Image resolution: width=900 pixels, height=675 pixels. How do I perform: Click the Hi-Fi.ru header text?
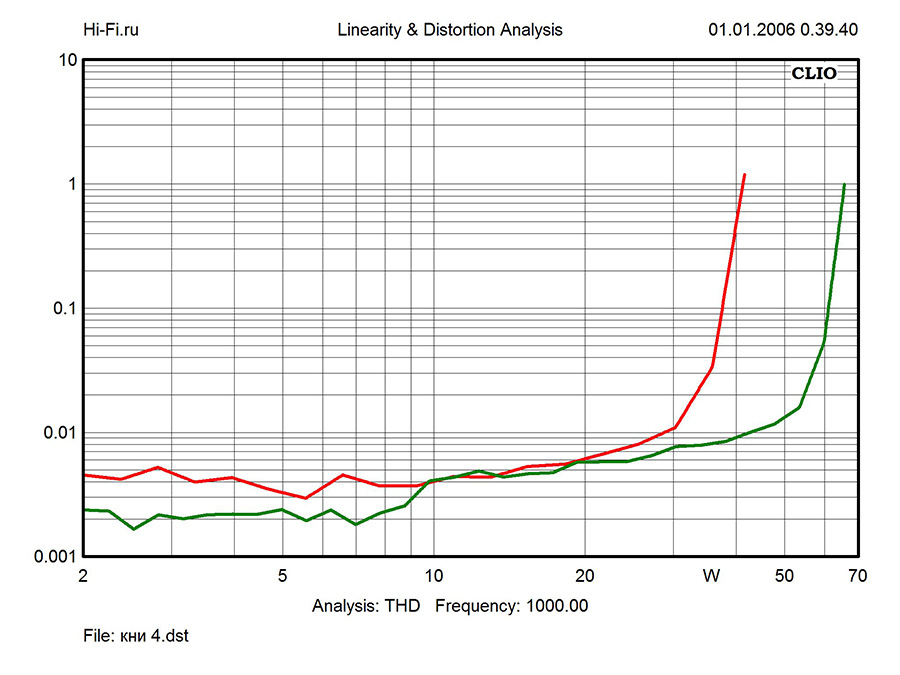click(x=110, y=30)
